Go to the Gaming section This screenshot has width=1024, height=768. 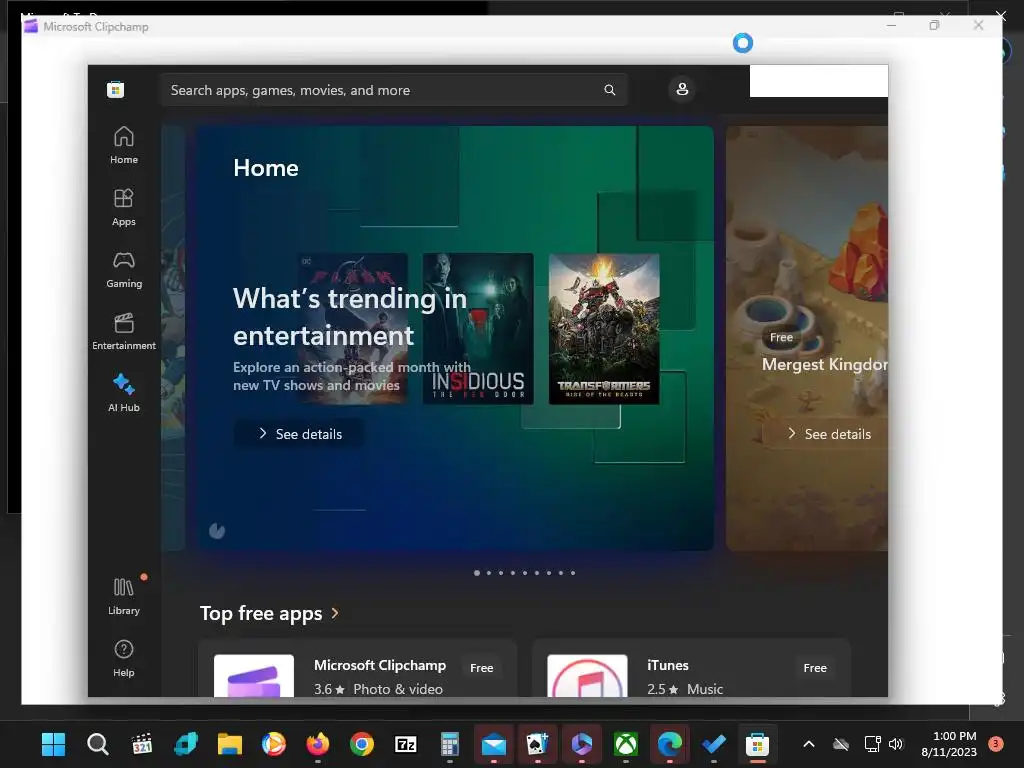[x=123, y=269]
